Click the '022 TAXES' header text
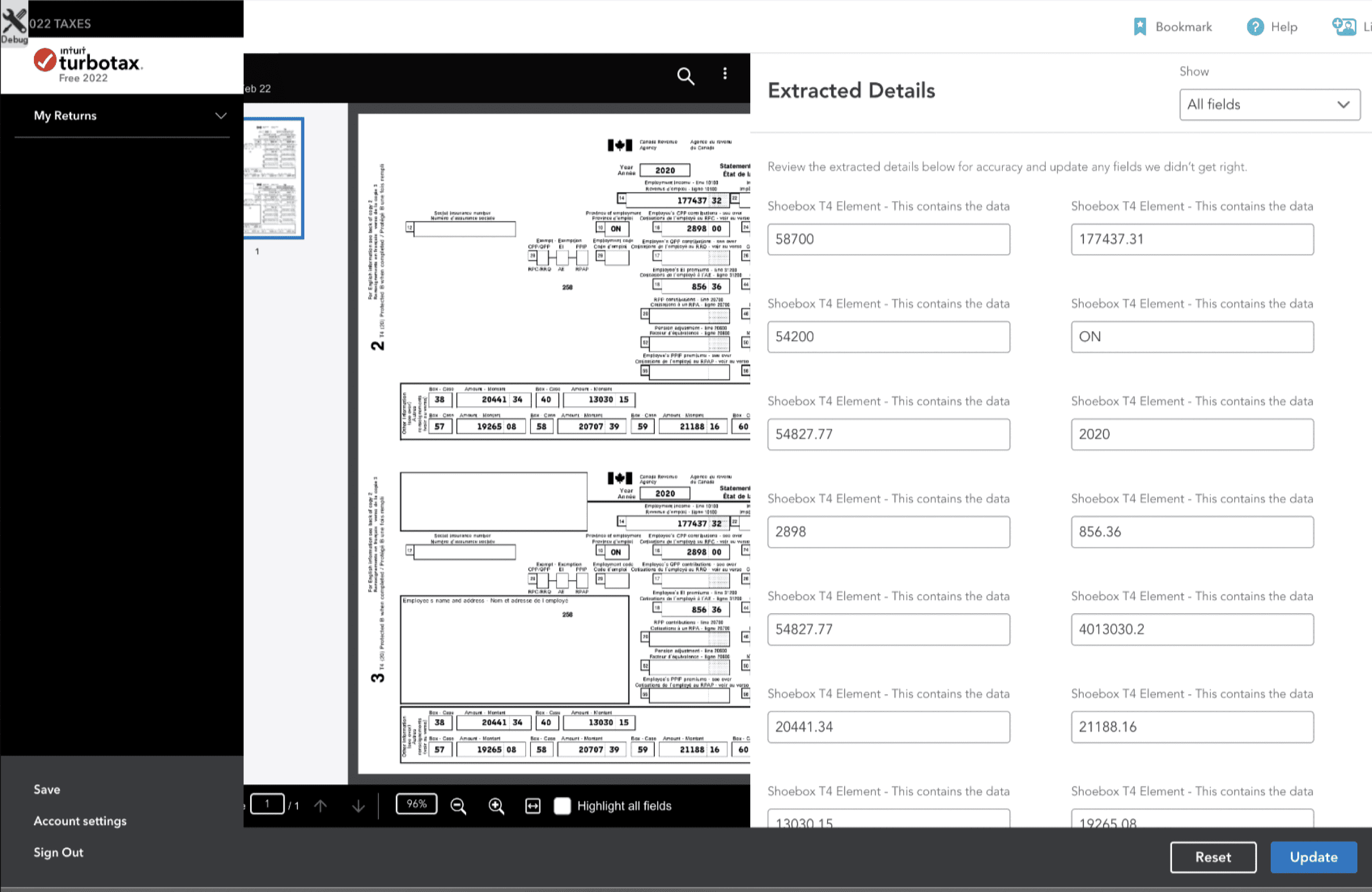This screenshot has width=1372, height=892. 60,24
